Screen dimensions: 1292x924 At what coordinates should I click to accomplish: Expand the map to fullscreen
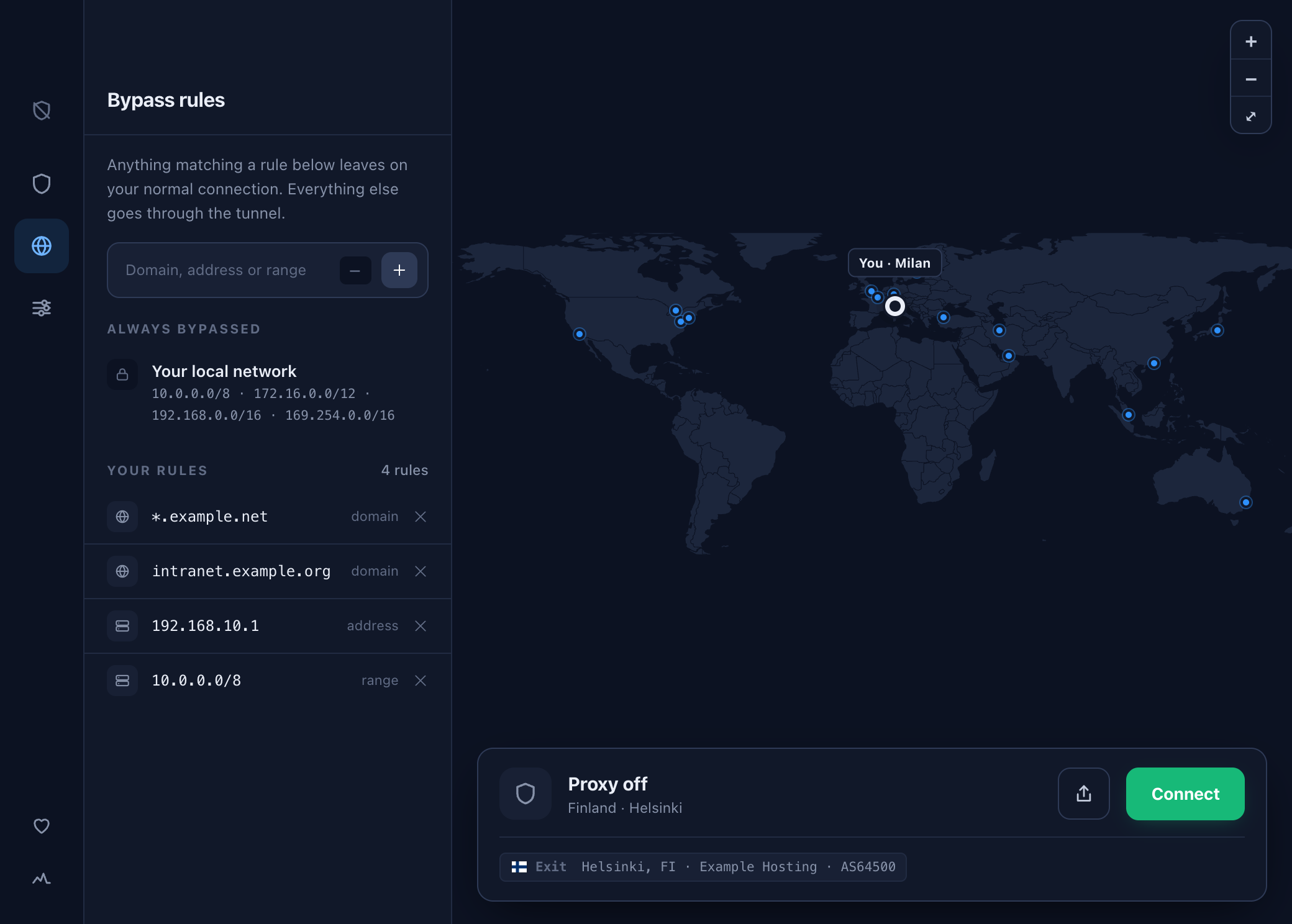(x=1251, y=116)
